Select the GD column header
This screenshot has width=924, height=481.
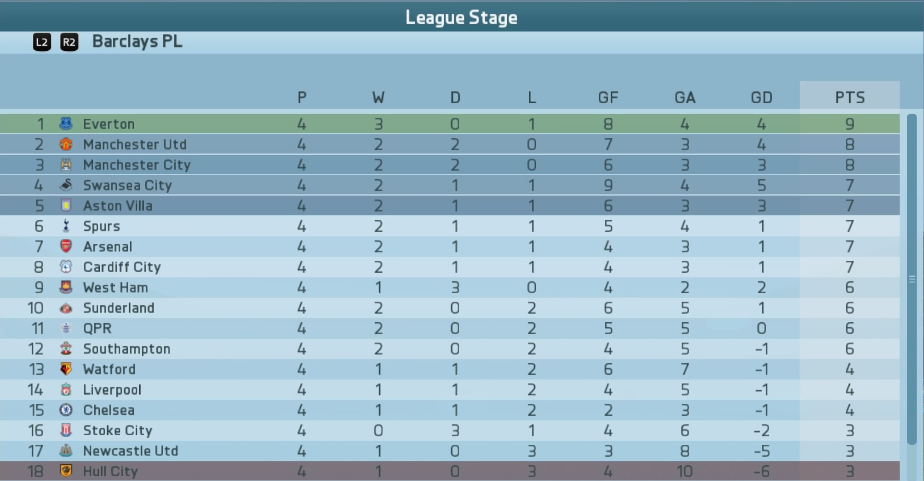[761, 97]
